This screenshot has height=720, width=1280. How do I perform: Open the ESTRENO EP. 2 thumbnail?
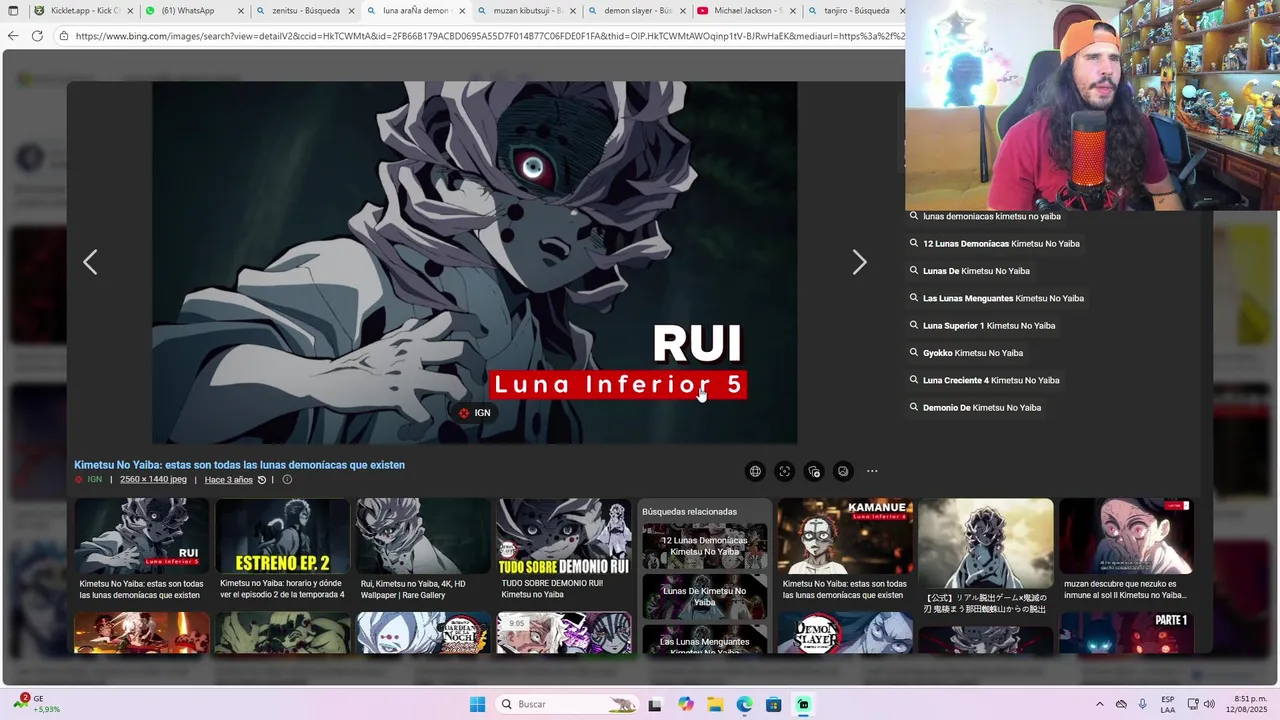[x=283, y=537]
